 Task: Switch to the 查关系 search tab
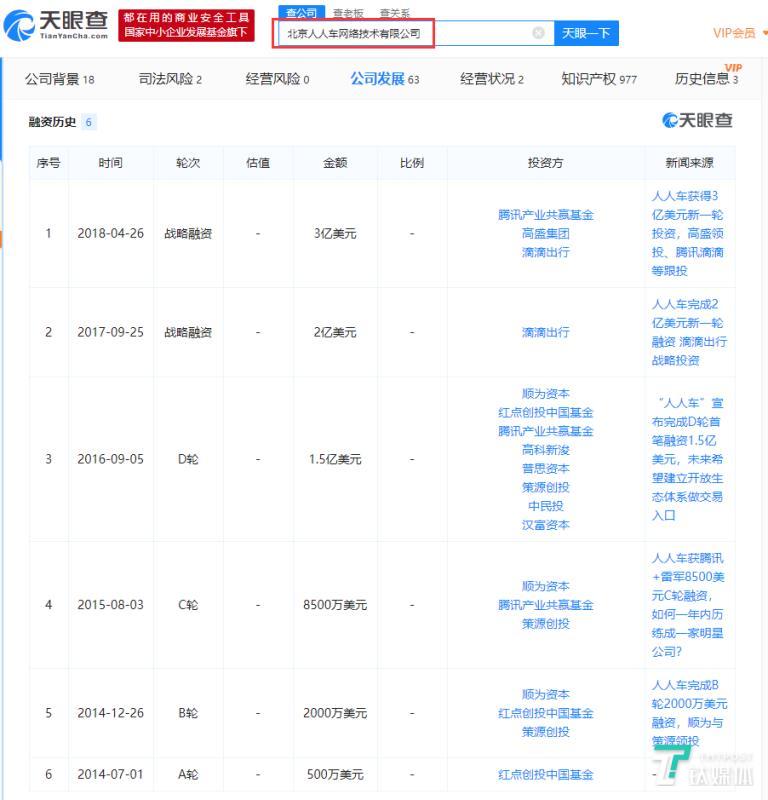tap(394, 13)
